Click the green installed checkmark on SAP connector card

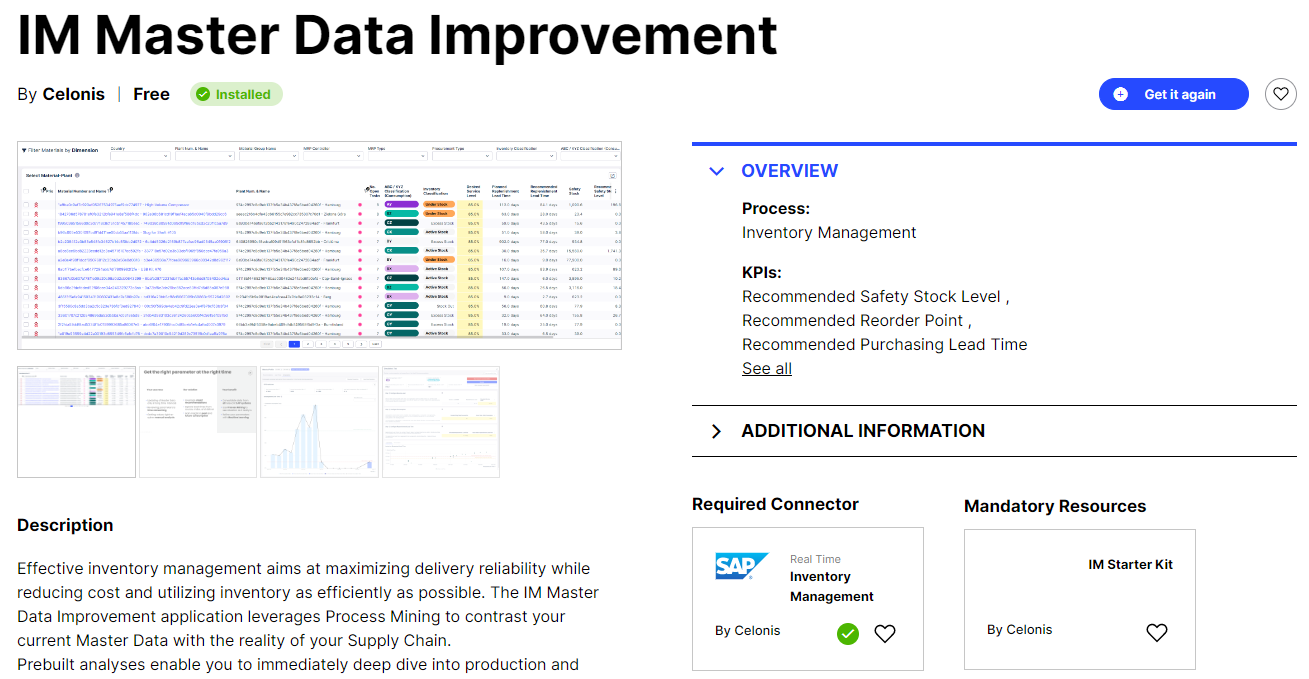847,633
